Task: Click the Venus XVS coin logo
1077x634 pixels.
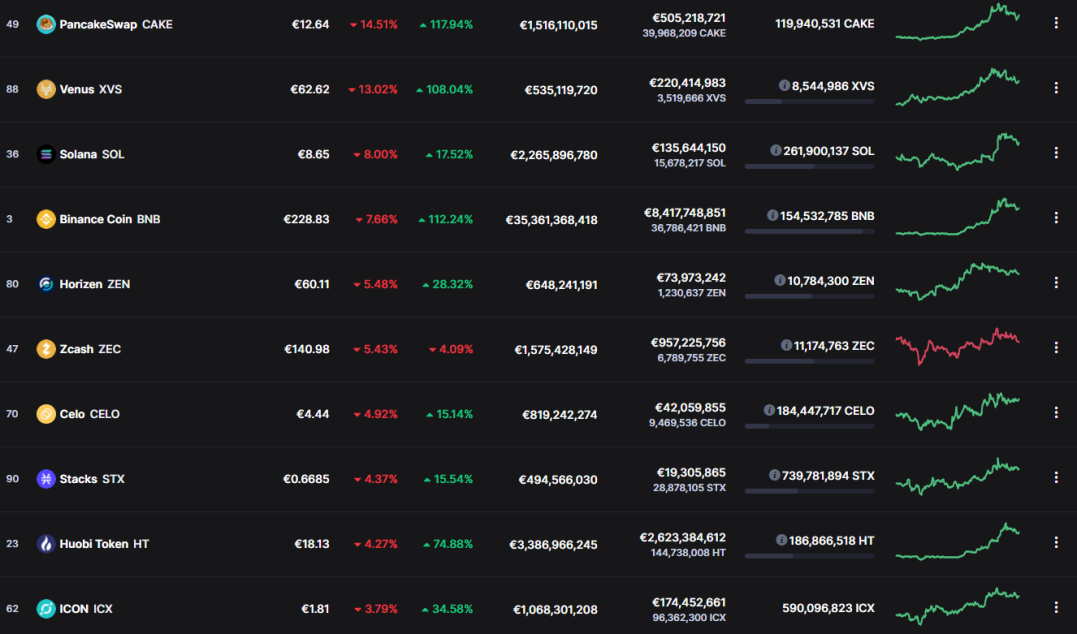Action: pyautogui.click(x=46, y=89)
